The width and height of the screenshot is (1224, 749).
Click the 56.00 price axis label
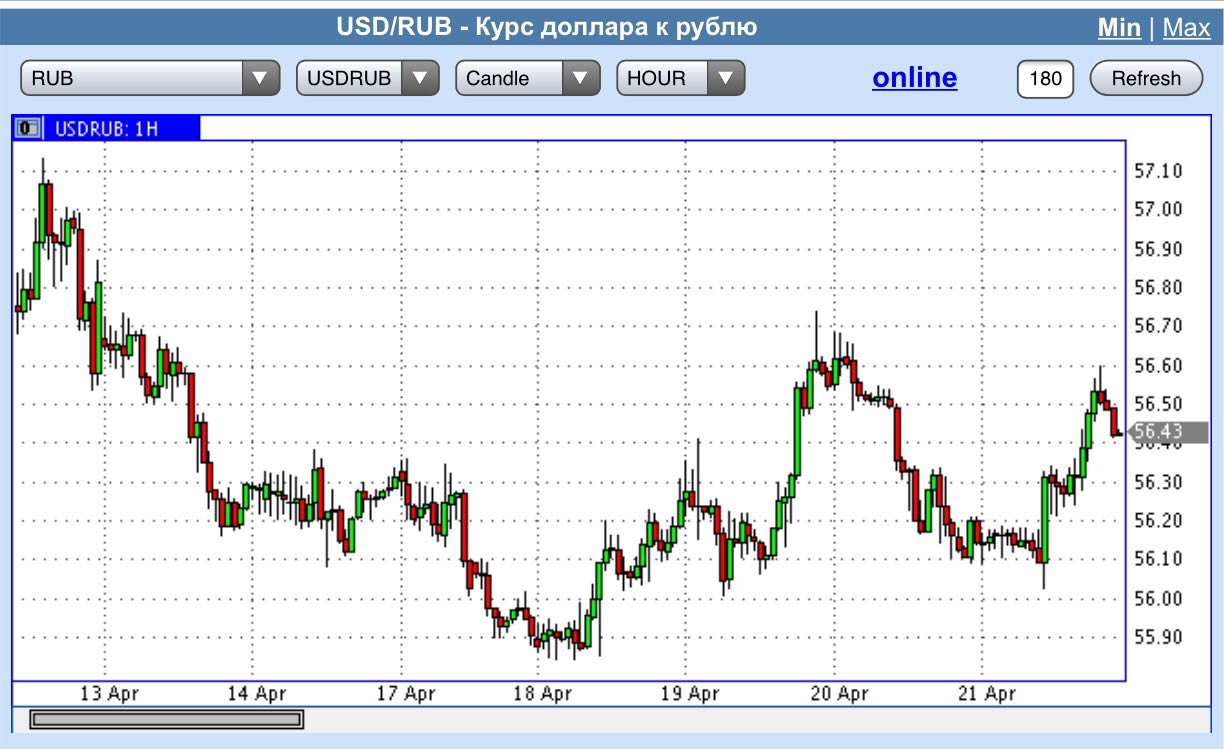1158,599
